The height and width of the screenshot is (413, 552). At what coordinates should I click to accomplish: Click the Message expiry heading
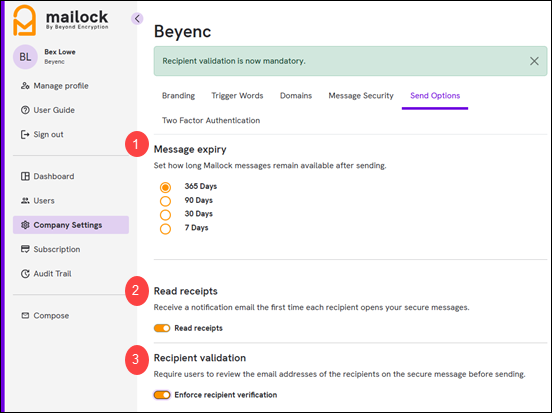190,149
